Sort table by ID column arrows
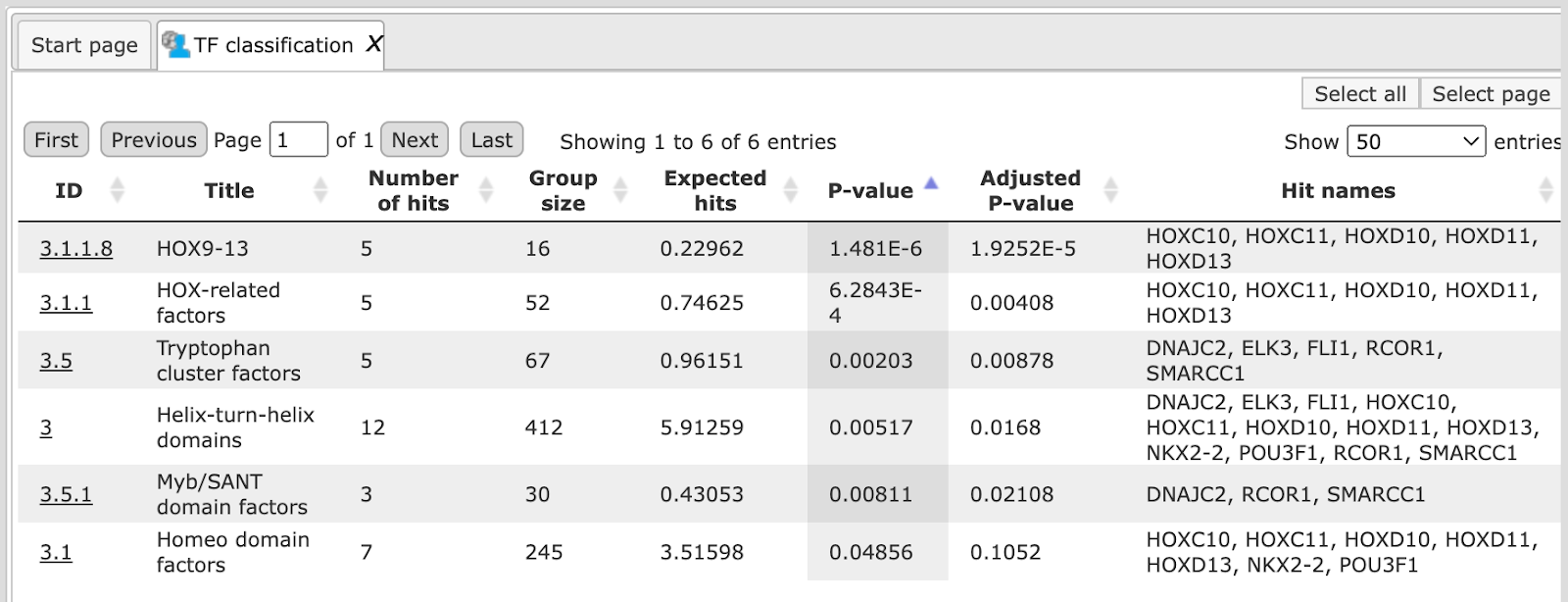This screenshot has width=1568, height=602. click(118, 190)
